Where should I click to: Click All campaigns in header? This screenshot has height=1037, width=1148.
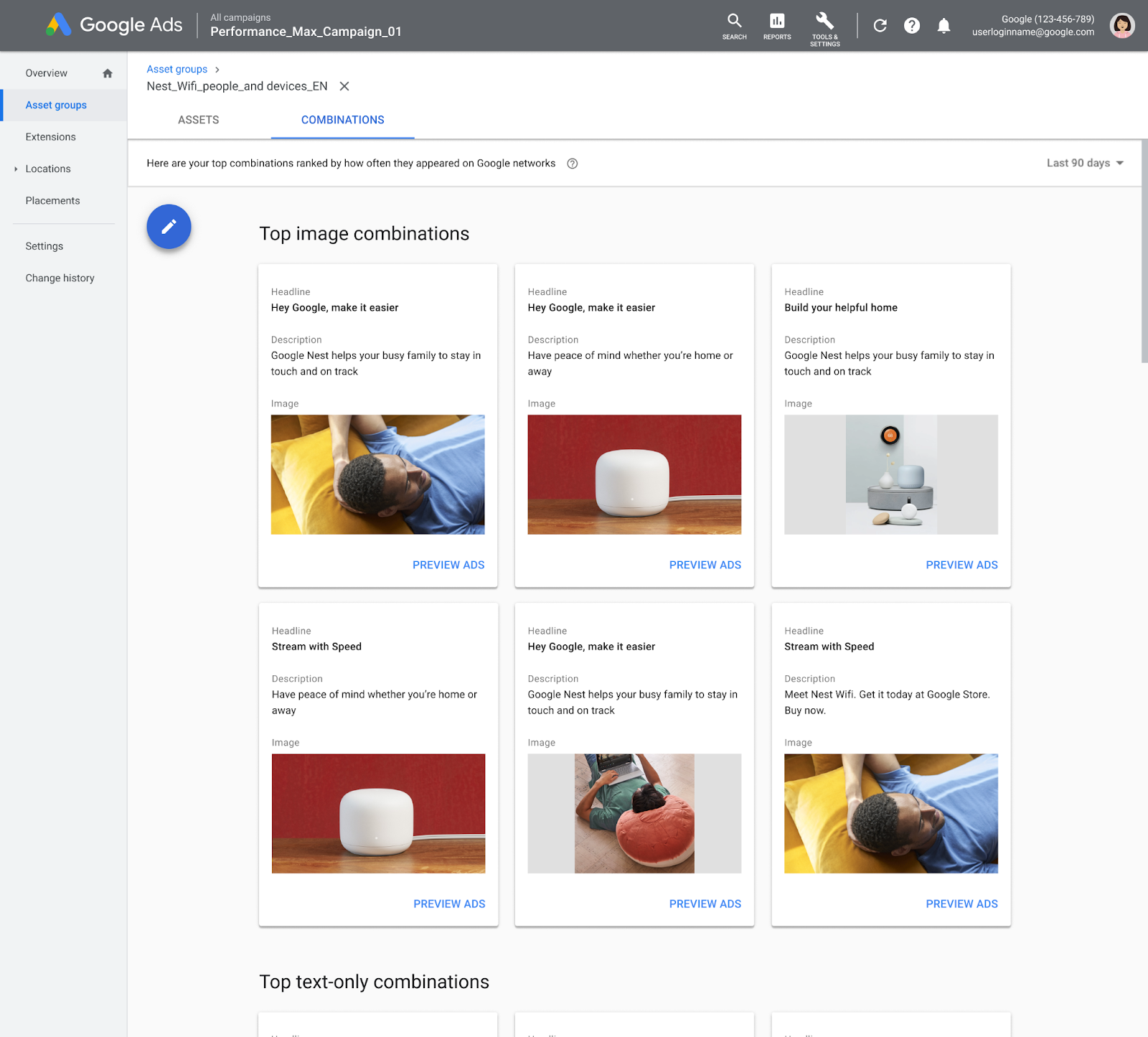click(240, 17)
